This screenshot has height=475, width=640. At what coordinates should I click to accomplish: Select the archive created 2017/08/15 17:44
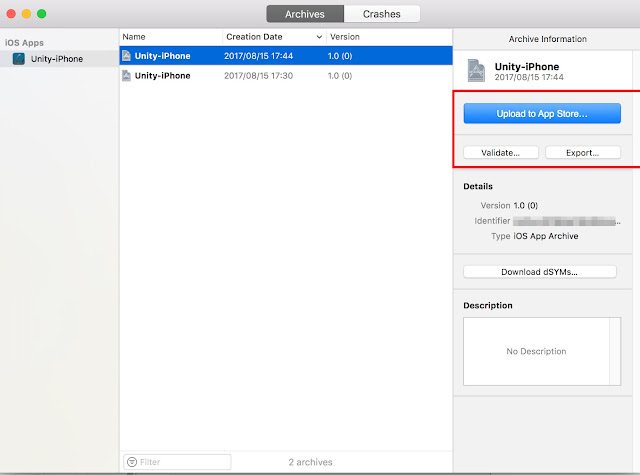click(286, 55)
